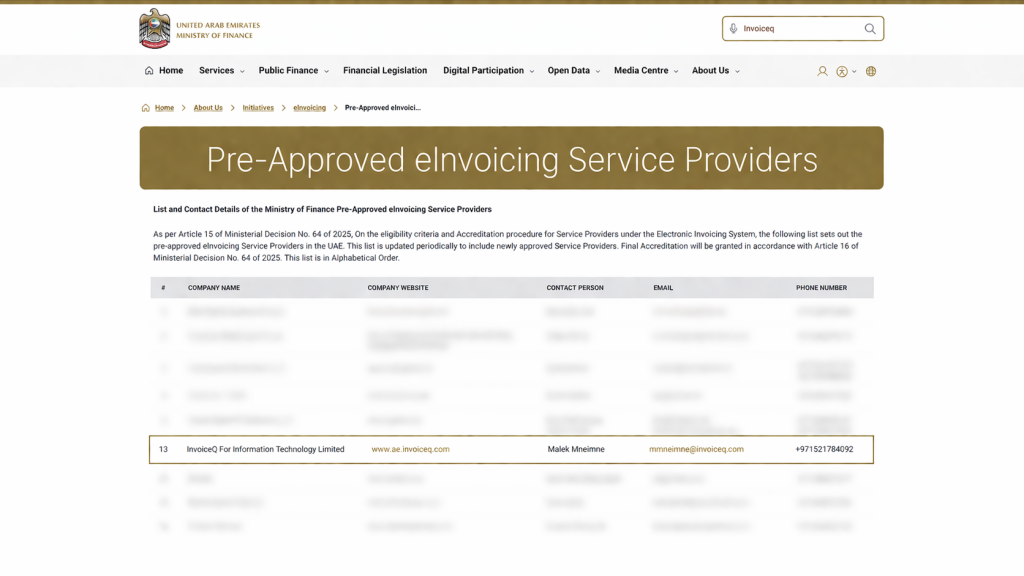
Task: Click the COMPANY WEBSITE column header
Action: click(398, 287)
